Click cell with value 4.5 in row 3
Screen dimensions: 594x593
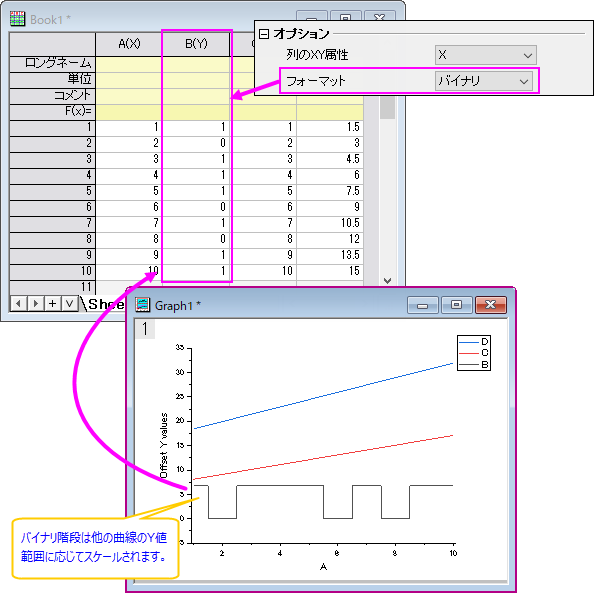[x=330, y=160]
